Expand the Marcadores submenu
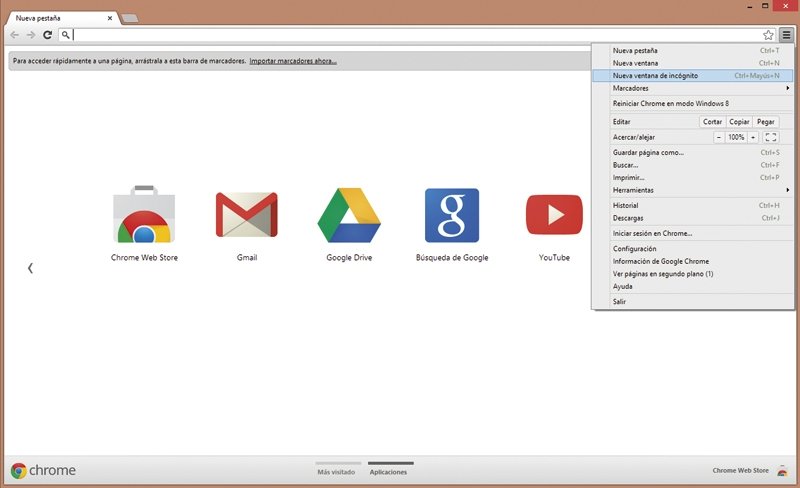The width and height of the screenshot is (800, 488). 692,88
